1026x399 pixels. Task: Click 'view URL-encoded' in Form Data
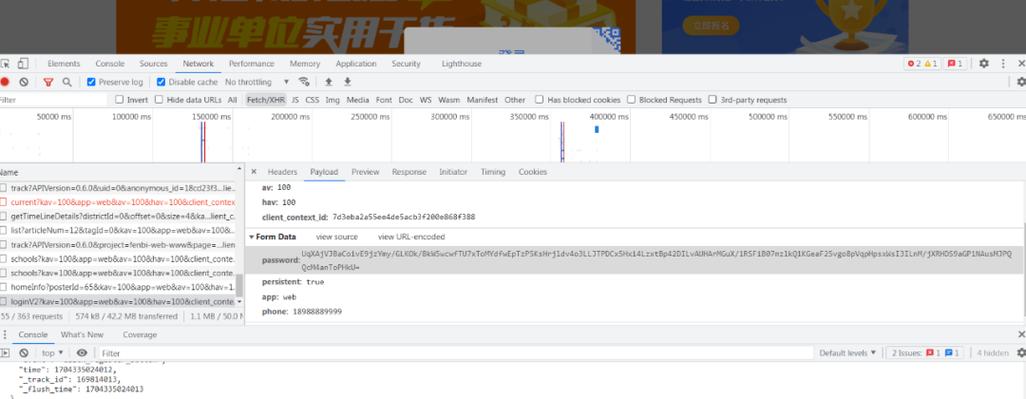tap(411, 237)
